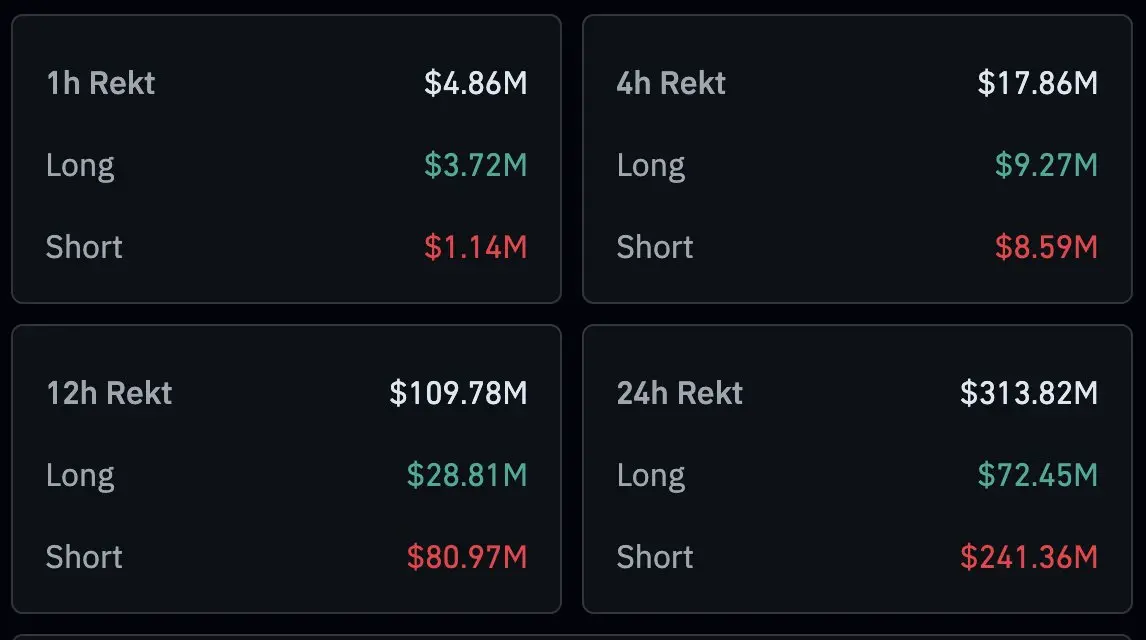This screenshot has width=1146, height=640.
Task: Select the 12h Rekt total $109.78M
Action: point(458,393)
